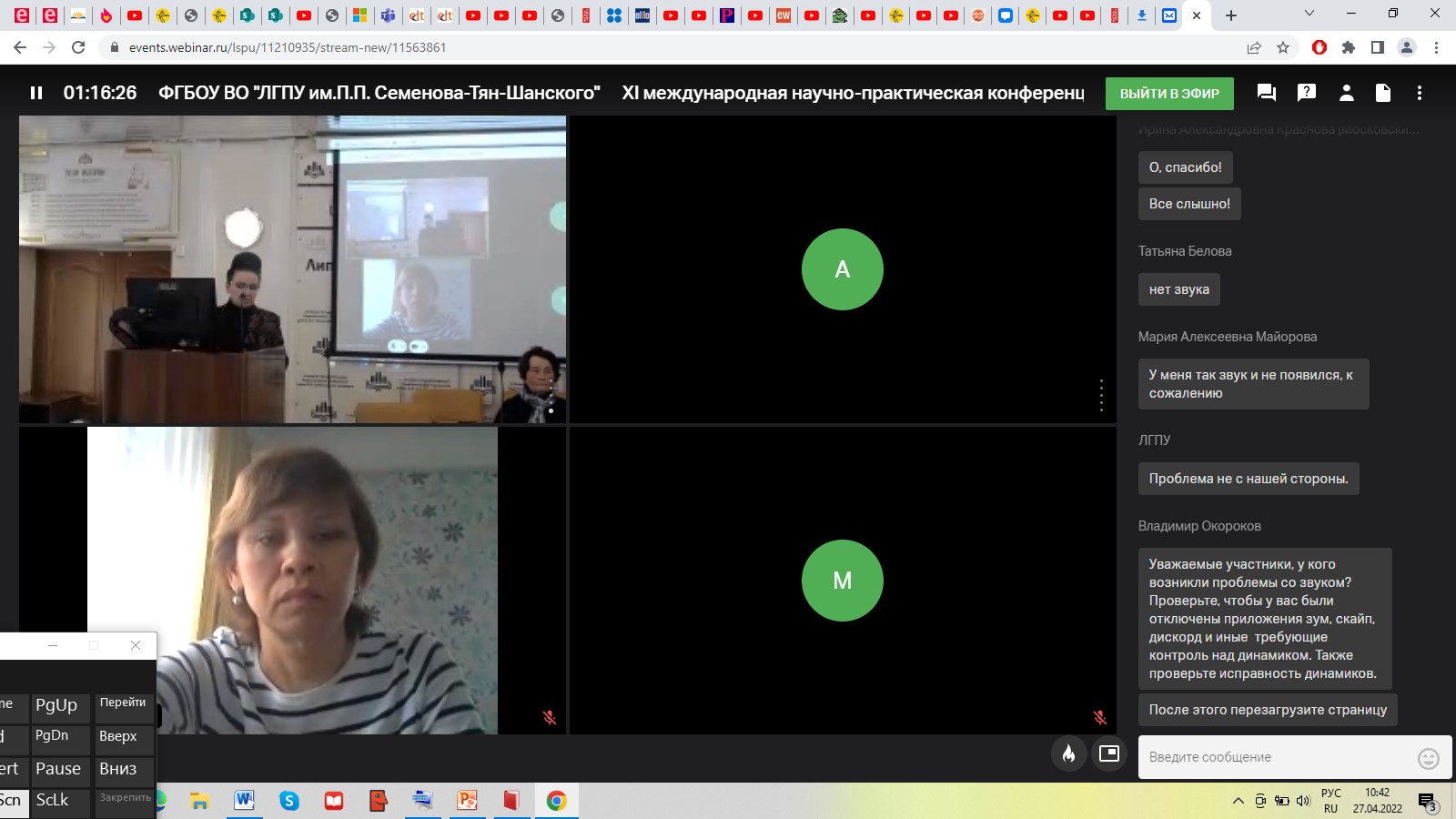Open the questions icon with question mark

click(1307, 93)
